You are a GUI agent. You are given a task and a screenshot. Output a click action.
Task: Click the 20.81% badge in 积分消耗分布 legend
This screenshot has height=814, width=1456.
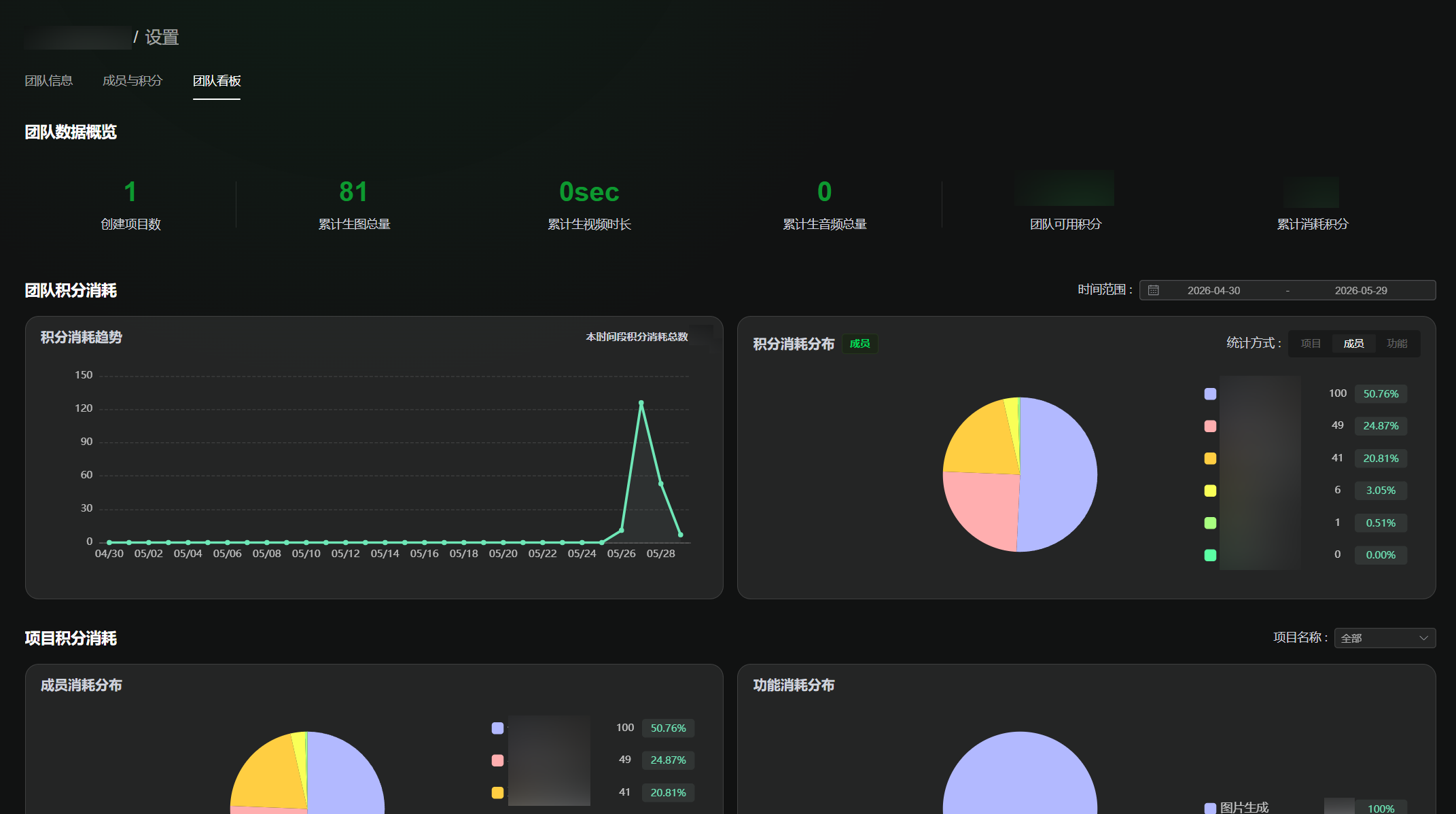(x=1381, y=459)
